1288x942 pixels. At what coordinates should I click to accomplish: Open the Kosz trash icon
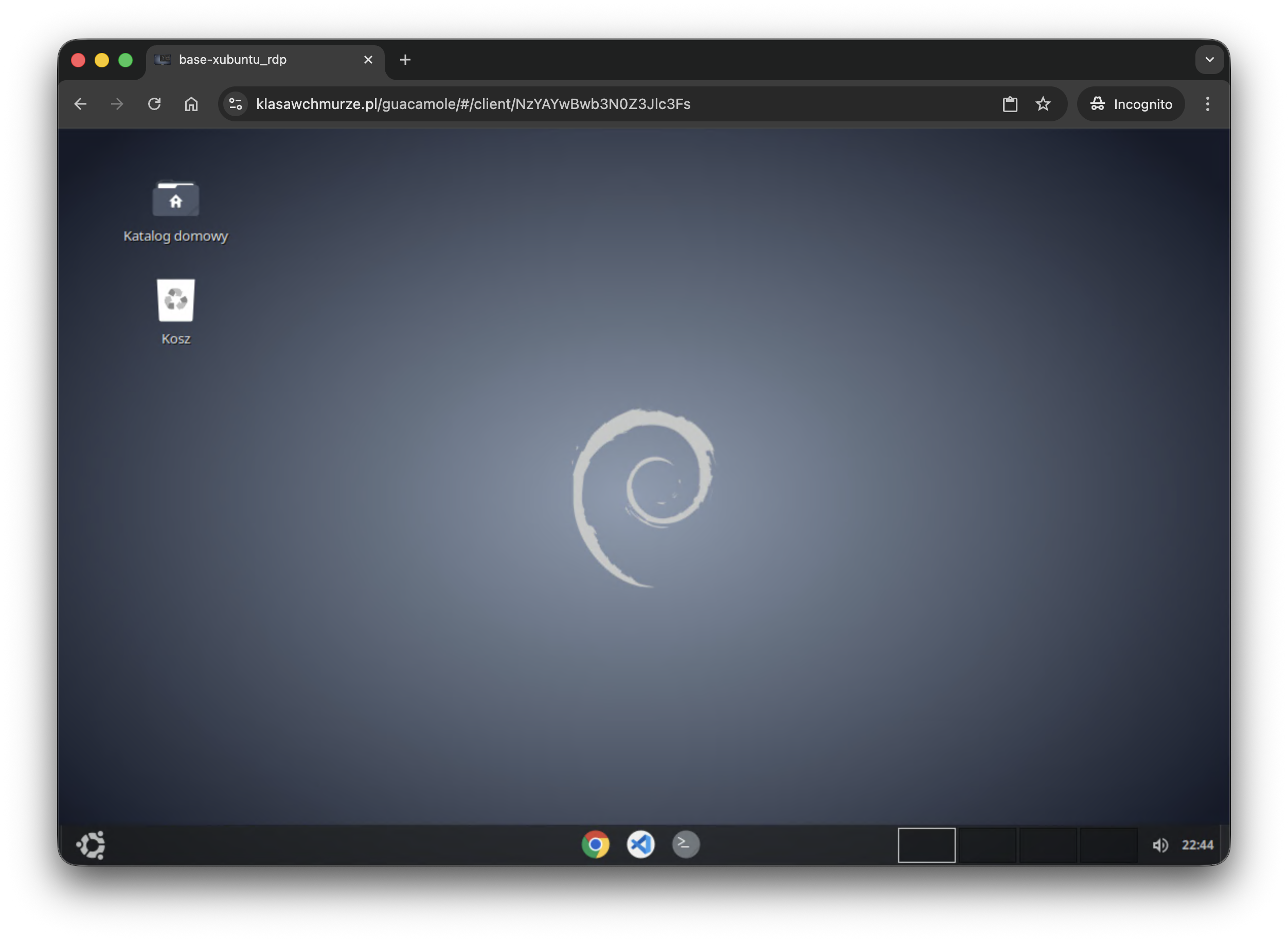click(175, 299)
